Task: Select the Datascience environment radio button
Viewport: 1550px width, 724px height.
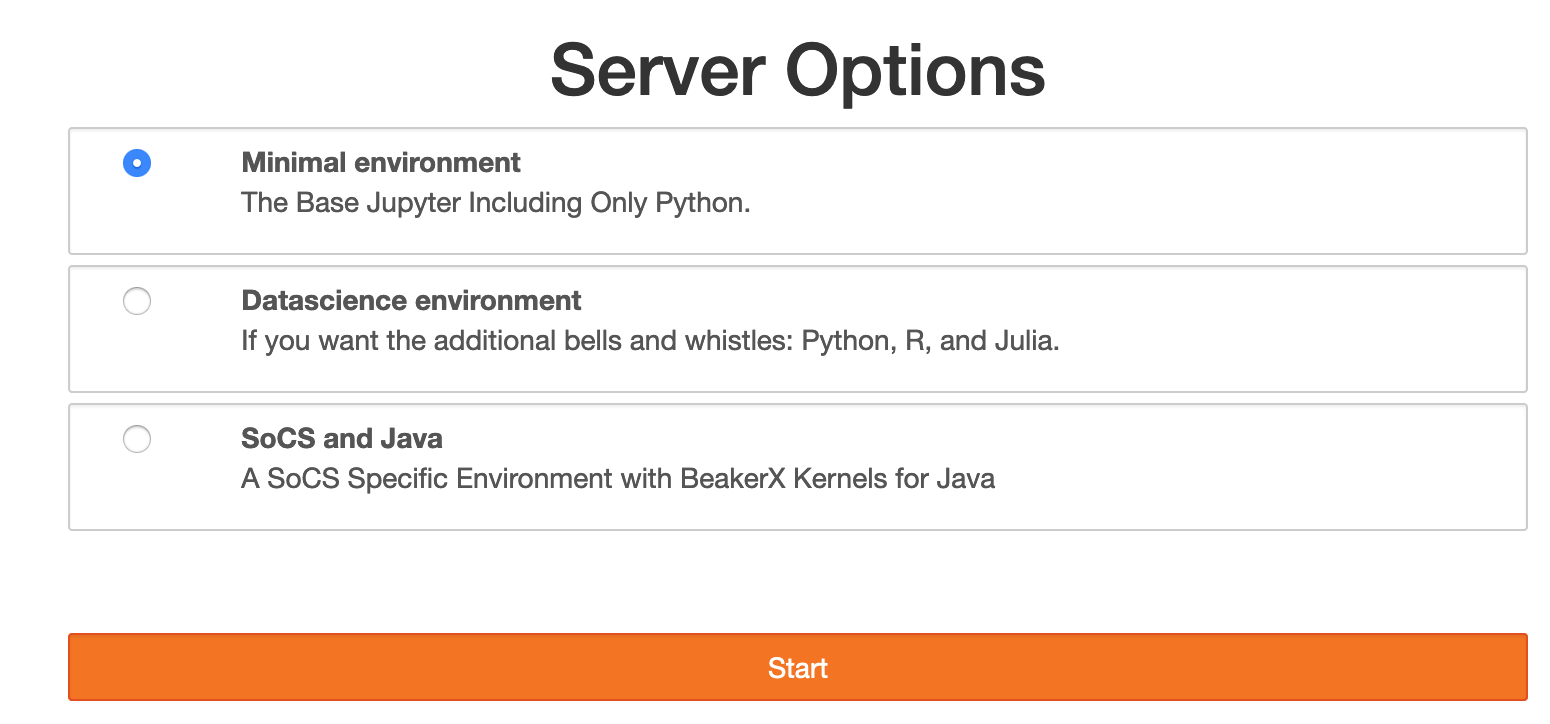Action: pos(137,301)
